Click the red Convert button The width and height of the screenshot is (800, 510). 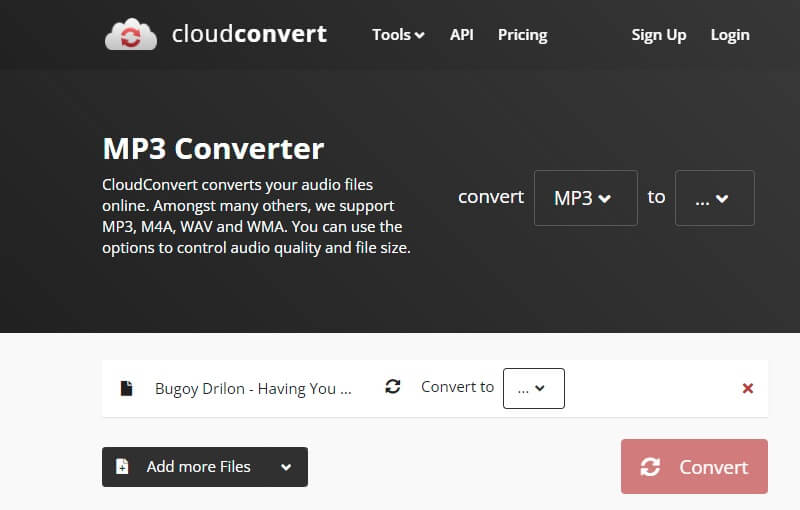[x=694, y=466]
